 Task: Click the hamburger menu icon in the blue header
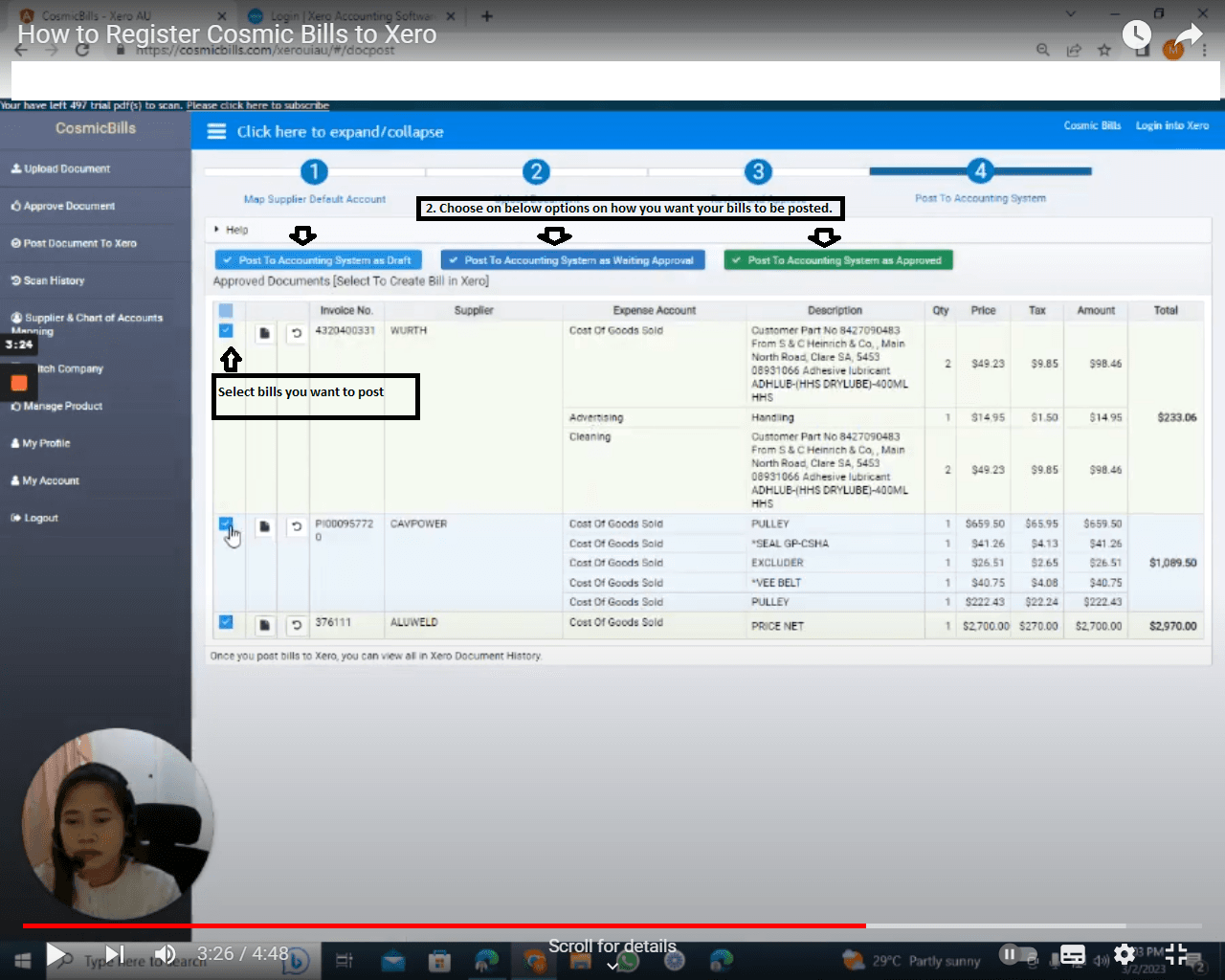click(x=216, y=131)
